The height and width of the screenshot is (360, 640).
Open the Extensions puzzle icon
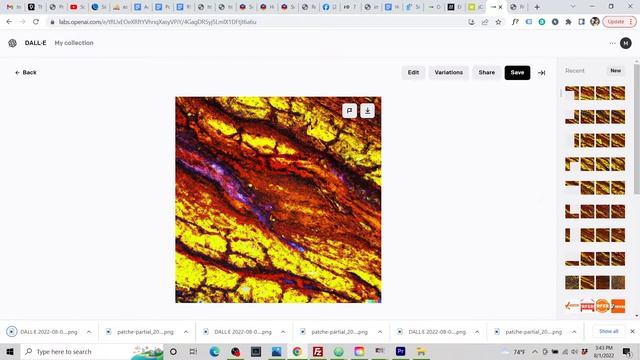point(568,22)
